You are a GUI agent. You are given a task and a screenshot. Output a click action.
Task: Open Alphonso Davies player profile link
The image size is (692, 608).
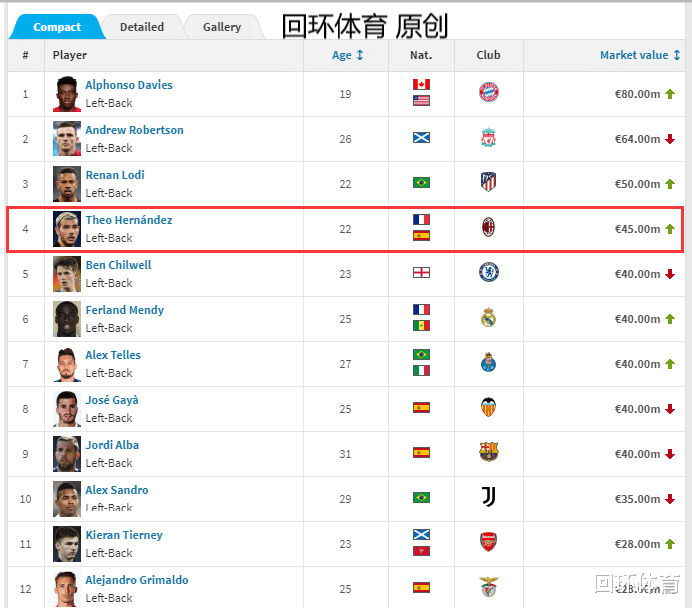click(129, 85)
